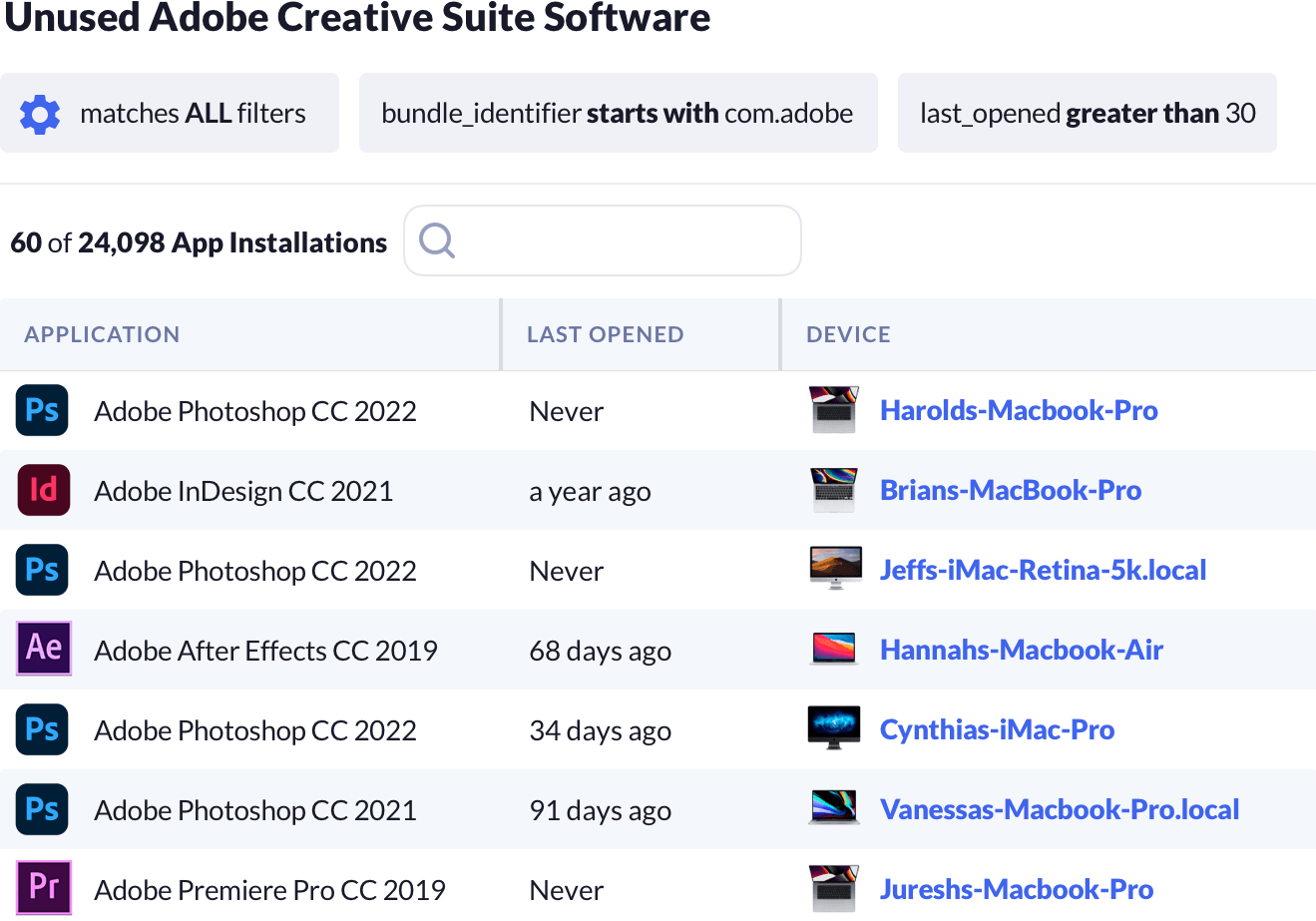Screen dimensions: 1316x921
Task: Edit the bundle_identifier starts with com.adobe filter
Action: tap(617, 114)
